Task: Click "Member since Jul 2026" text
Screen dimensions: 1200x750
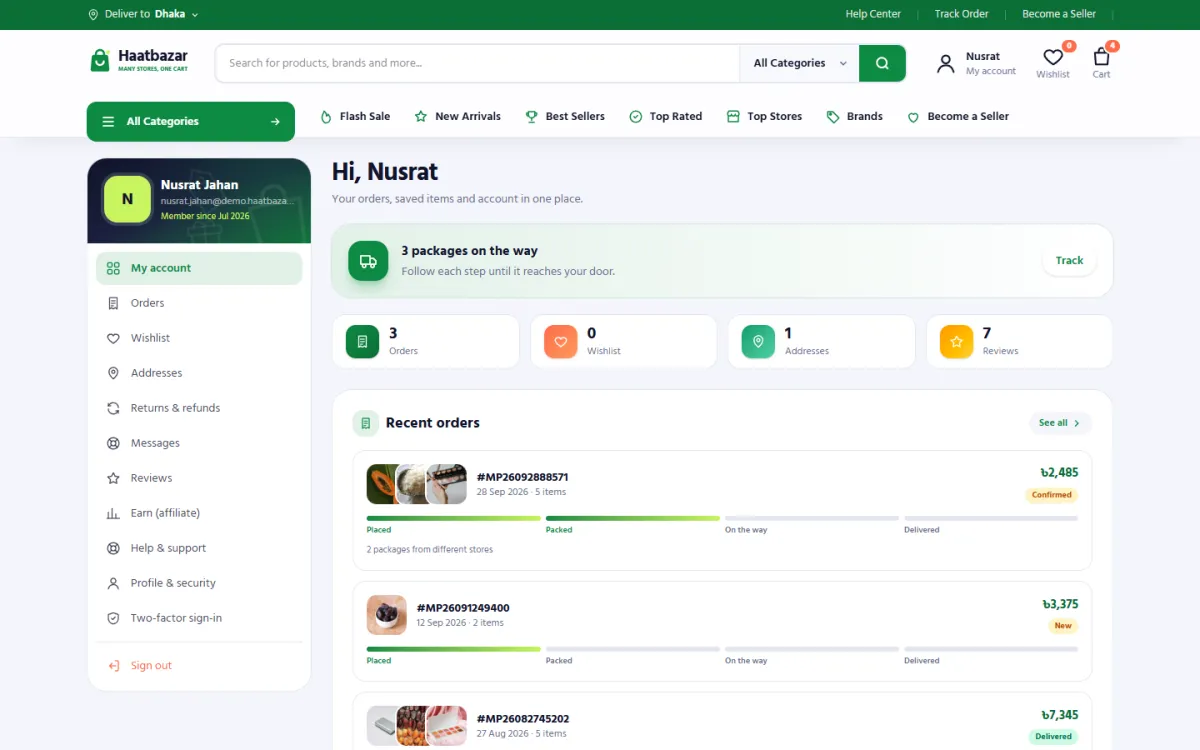Action: [205, 216]
